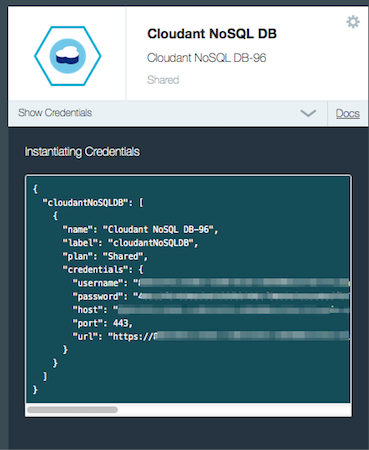Viewport: 369px width, 450px height.
Task: Click the blurred password value in JSON
Action: pyautogui.click(x=243, y=296)
